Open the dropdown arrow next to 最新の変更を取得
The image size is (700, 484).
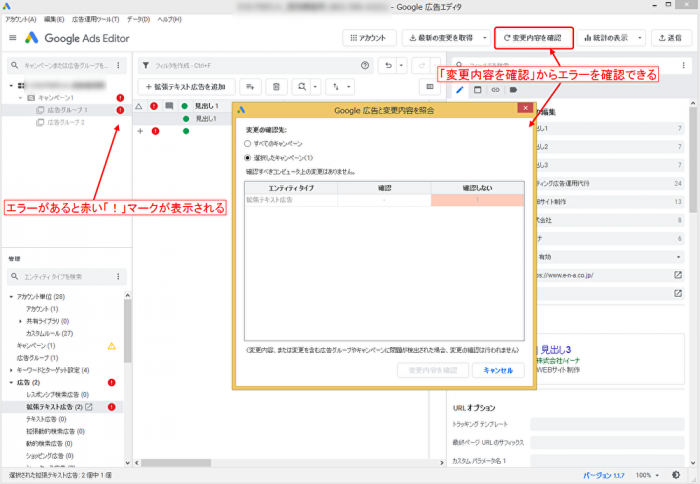click(485, 38)
